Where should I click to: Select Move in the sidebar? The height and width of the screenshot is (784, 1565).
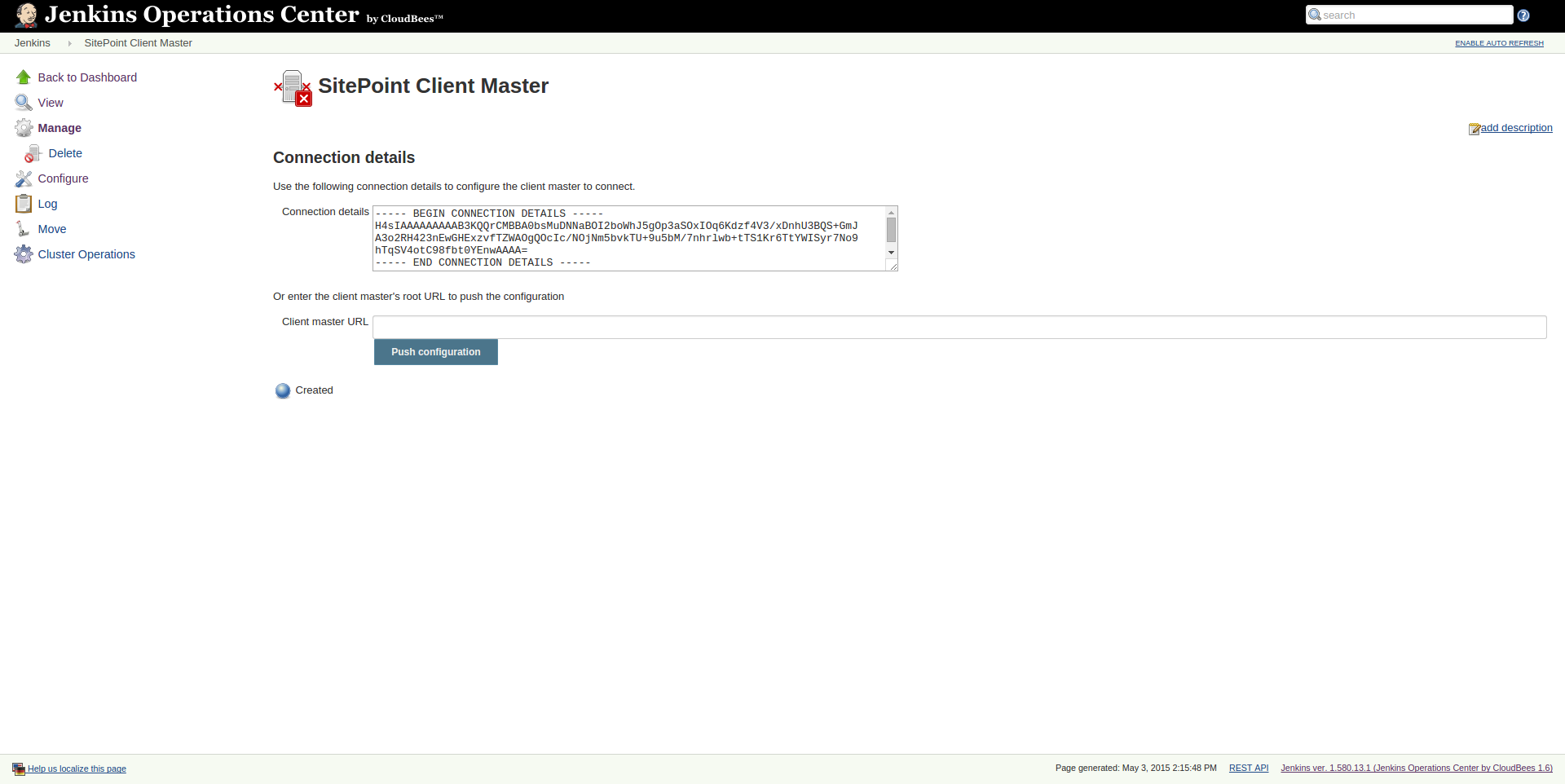(52, 229)
